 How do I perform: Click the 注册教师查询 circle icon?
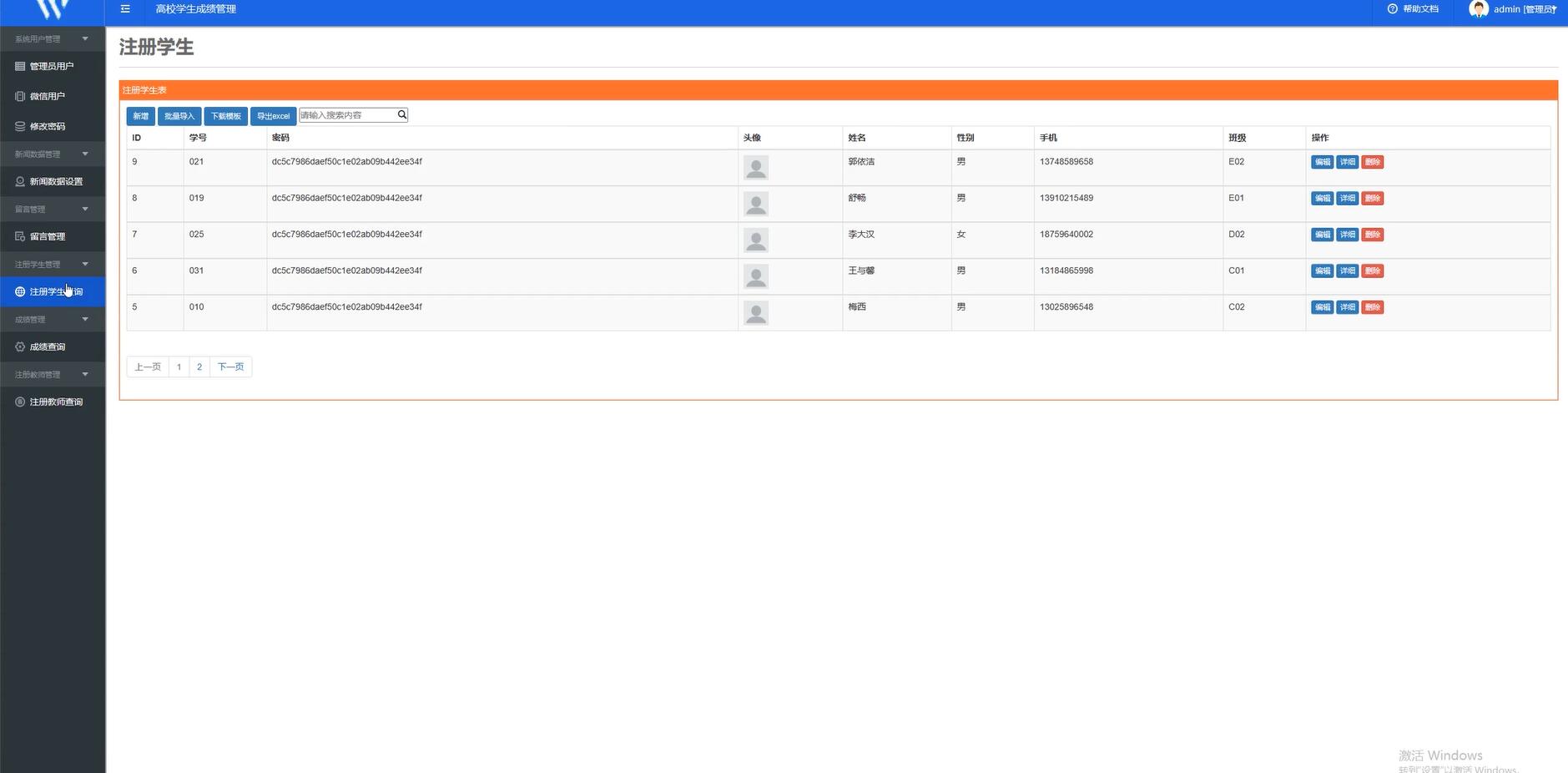pos(20,402)
